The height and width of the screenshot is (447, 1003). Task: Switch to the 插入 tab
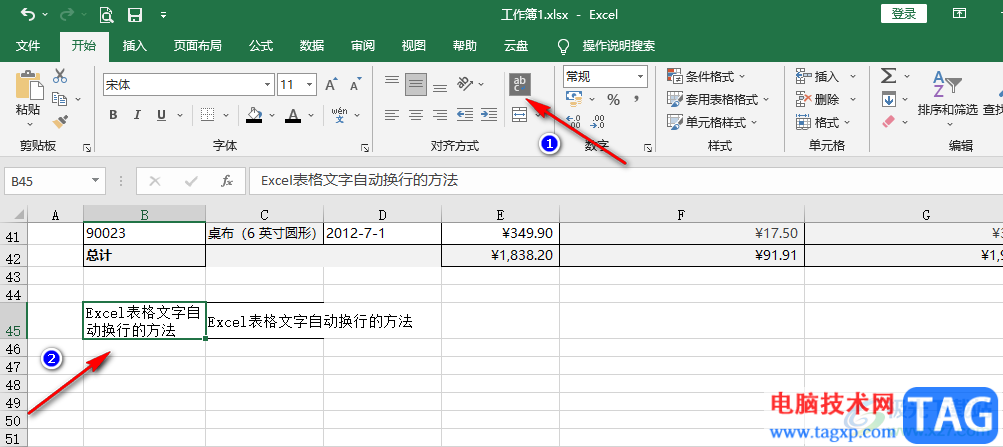click(x=135, y=46)
